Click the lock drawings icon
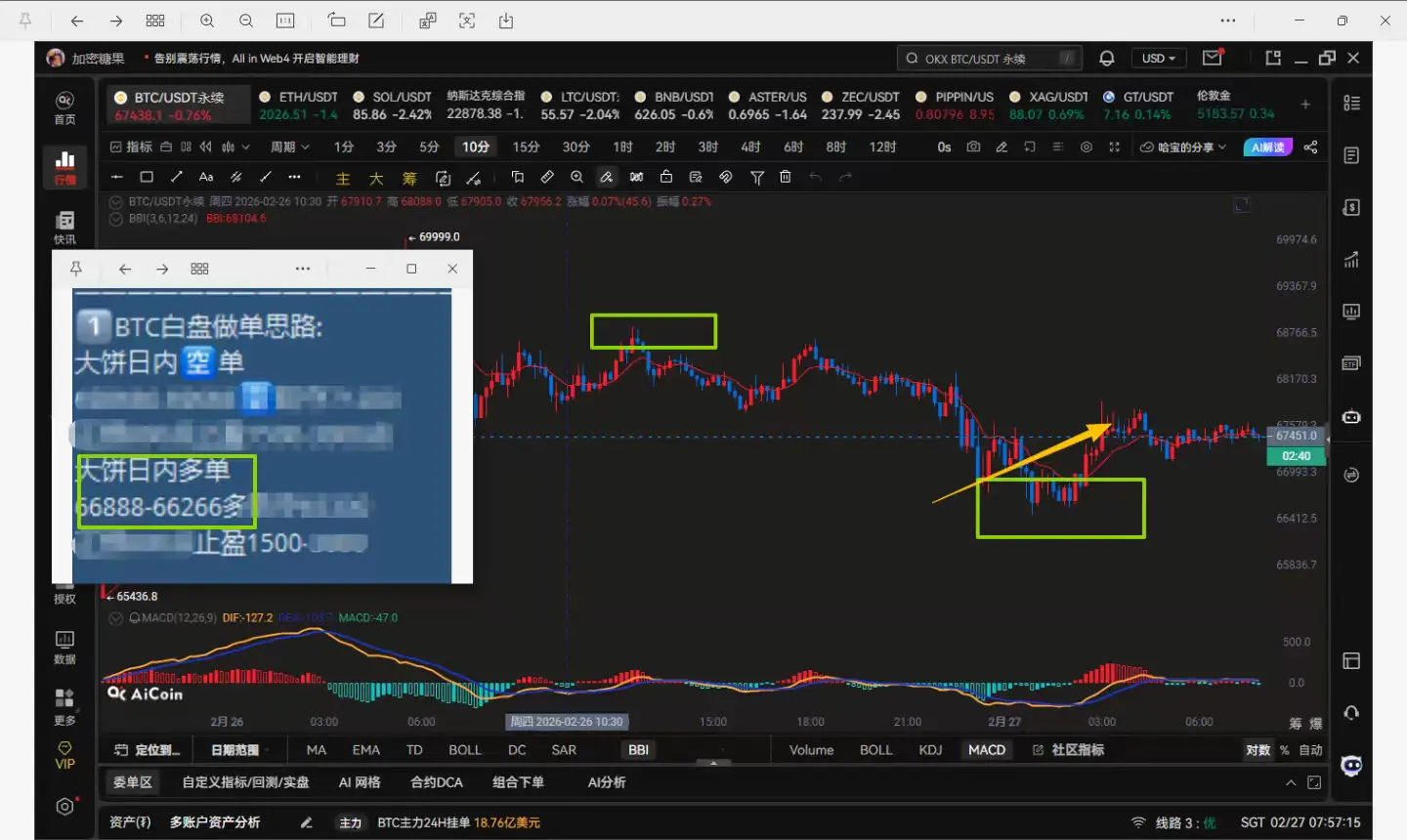The width and height of the screenshot is (1407, 840). (x=666, y=177)
